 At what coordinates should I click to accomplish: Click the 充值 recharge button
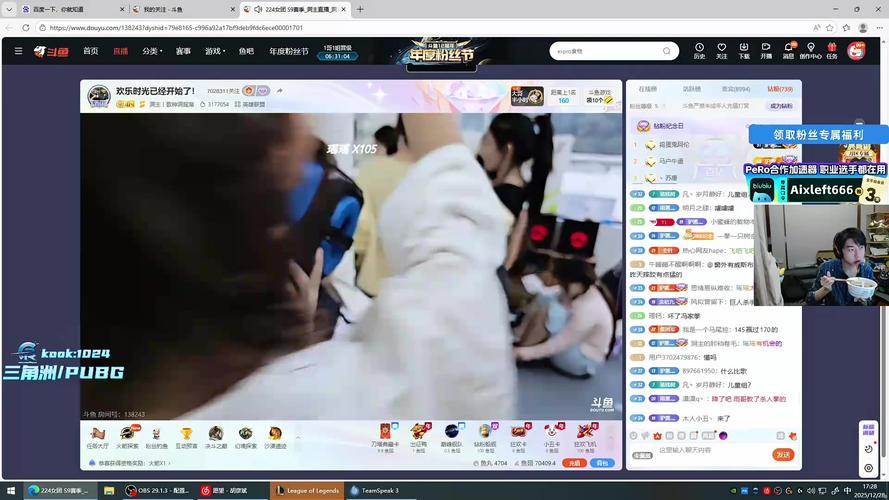[x=573, y=463]
